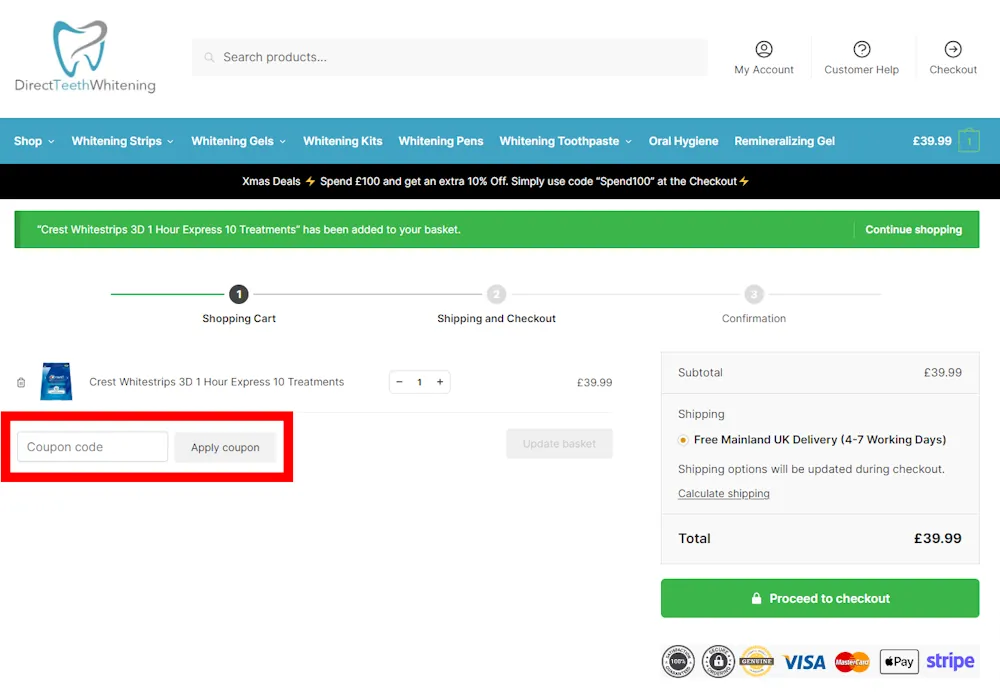Click step 3 Confirmation marker
The height and width of the screenshot is (700, 1000).
(x=754, y=294)
